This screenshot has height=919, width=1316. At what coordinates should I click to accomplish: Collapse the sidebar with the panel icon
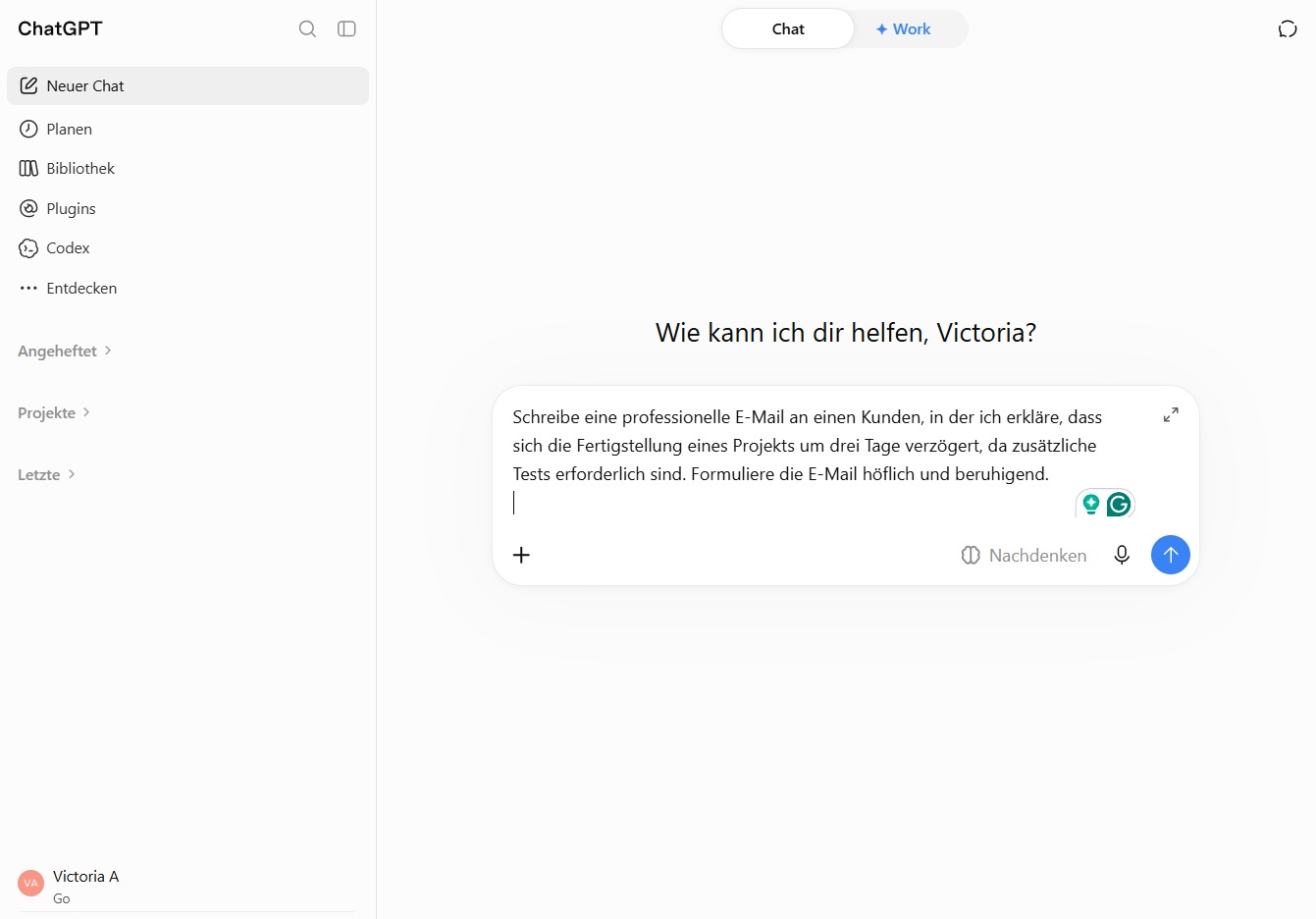click(346, 28)
